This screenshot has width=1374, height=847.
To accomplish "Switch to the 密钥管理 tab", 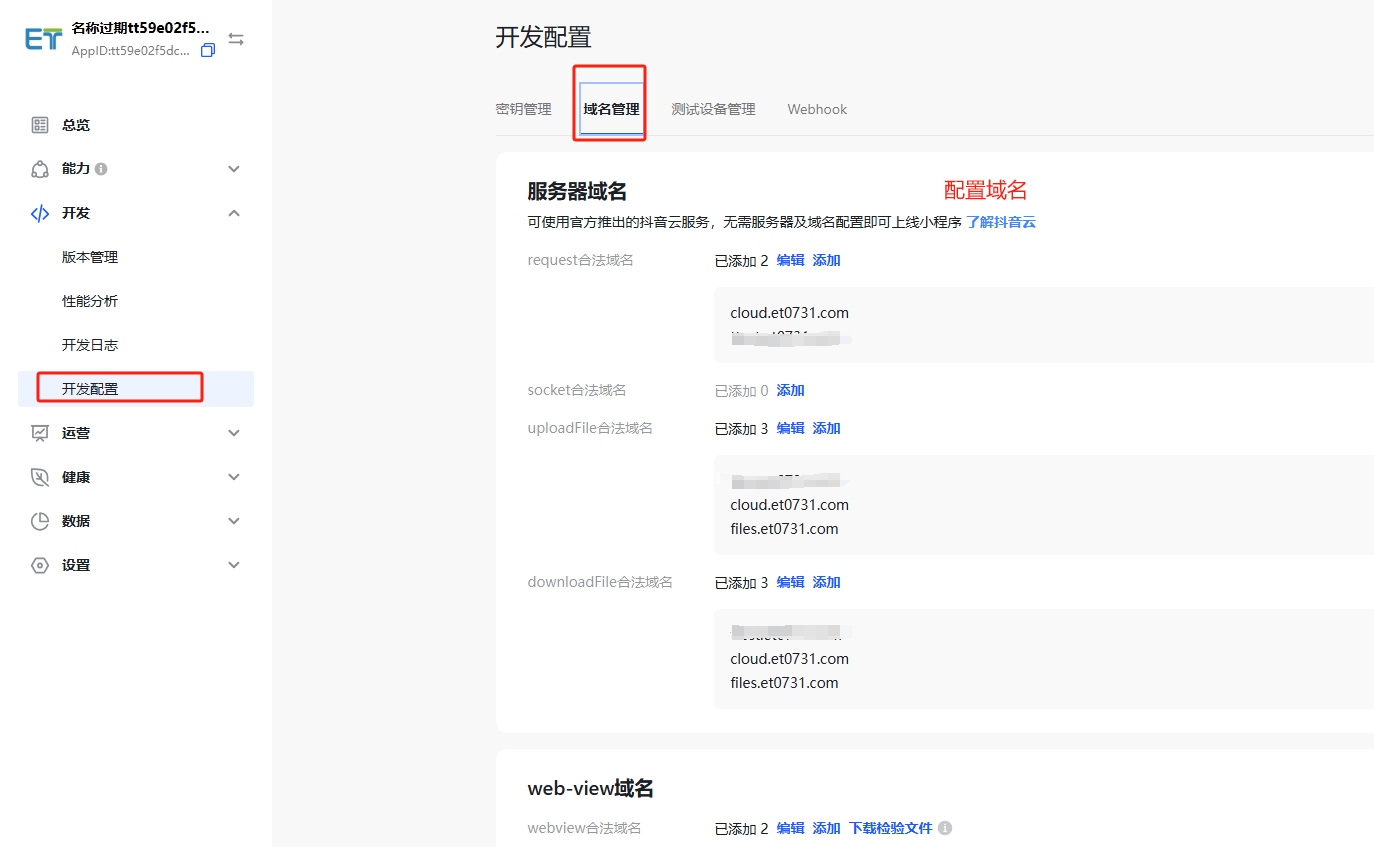I will coord(523,109).
